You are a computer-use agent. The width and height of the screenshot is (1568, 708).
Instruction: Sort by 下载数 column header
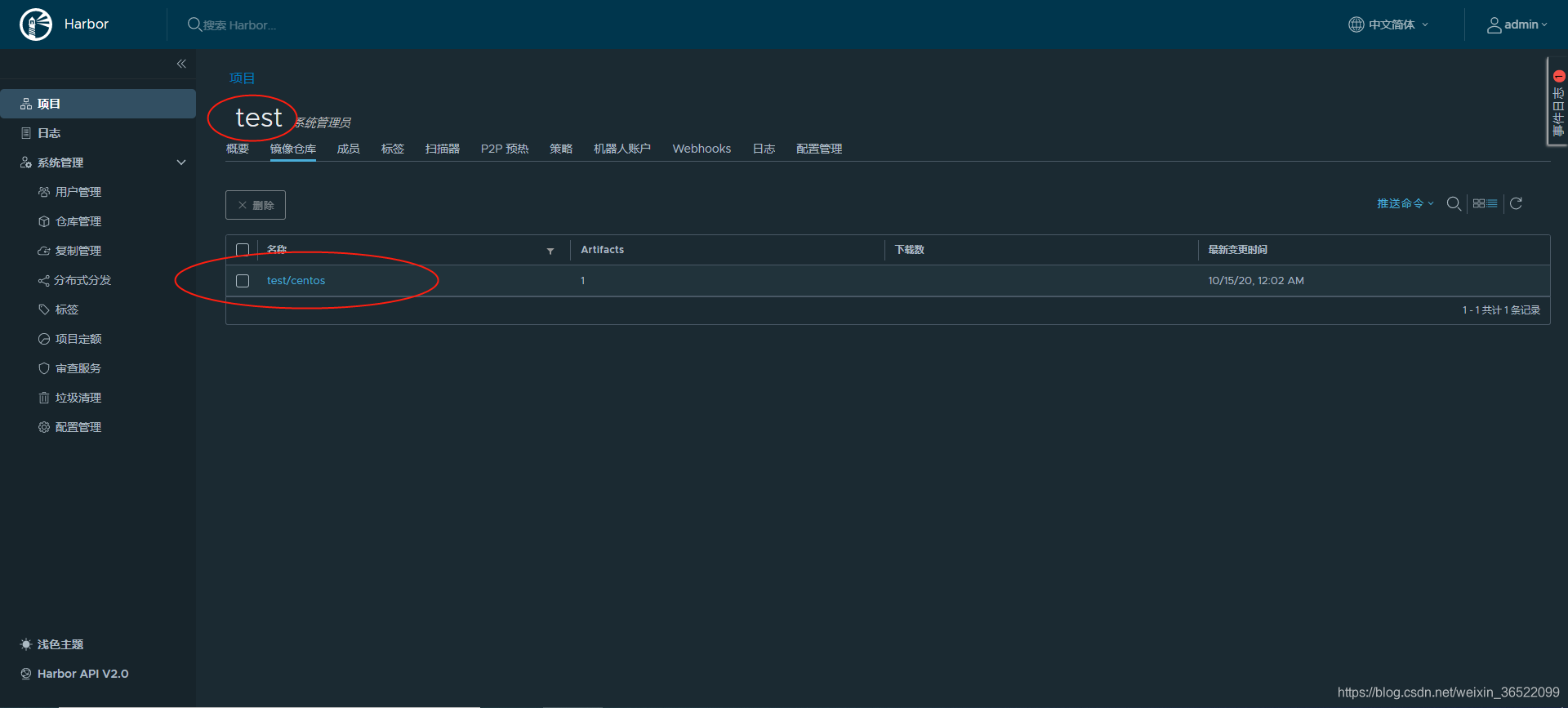(910, 250)
